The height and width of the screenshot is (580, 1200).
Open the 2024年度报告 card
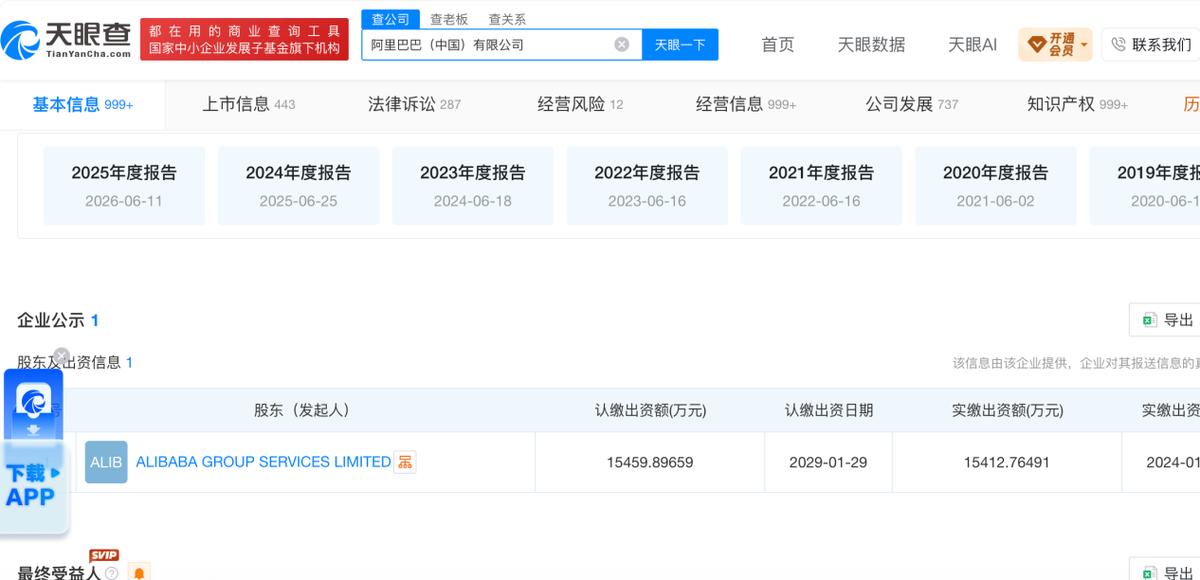tap(298, 186)
